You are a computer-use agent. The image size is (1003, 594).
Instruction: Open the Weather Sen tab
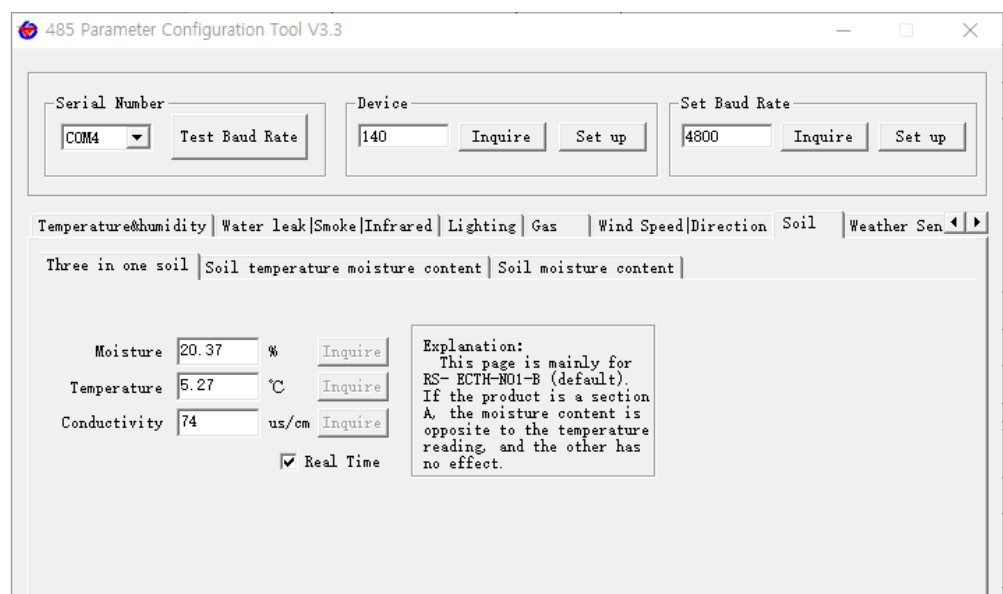pos(894,226)
